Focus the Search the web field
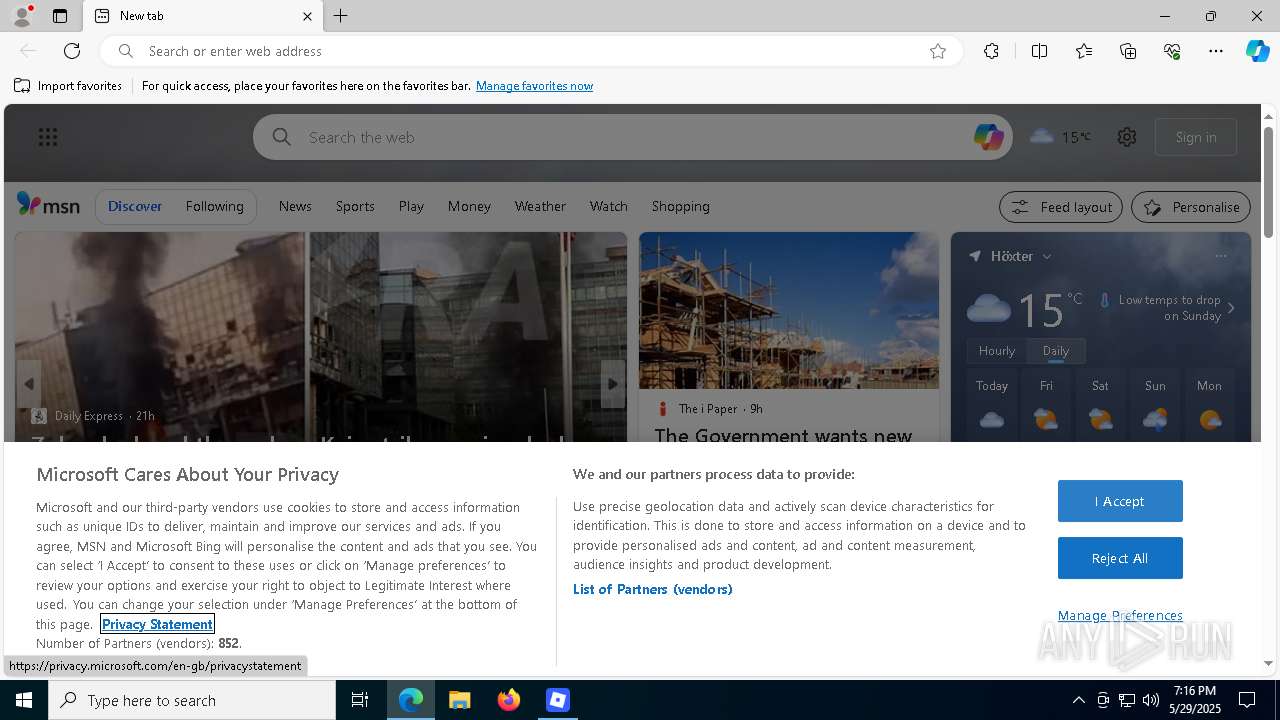Viewport: 1280px width, 720px height. tap(632, 137)
